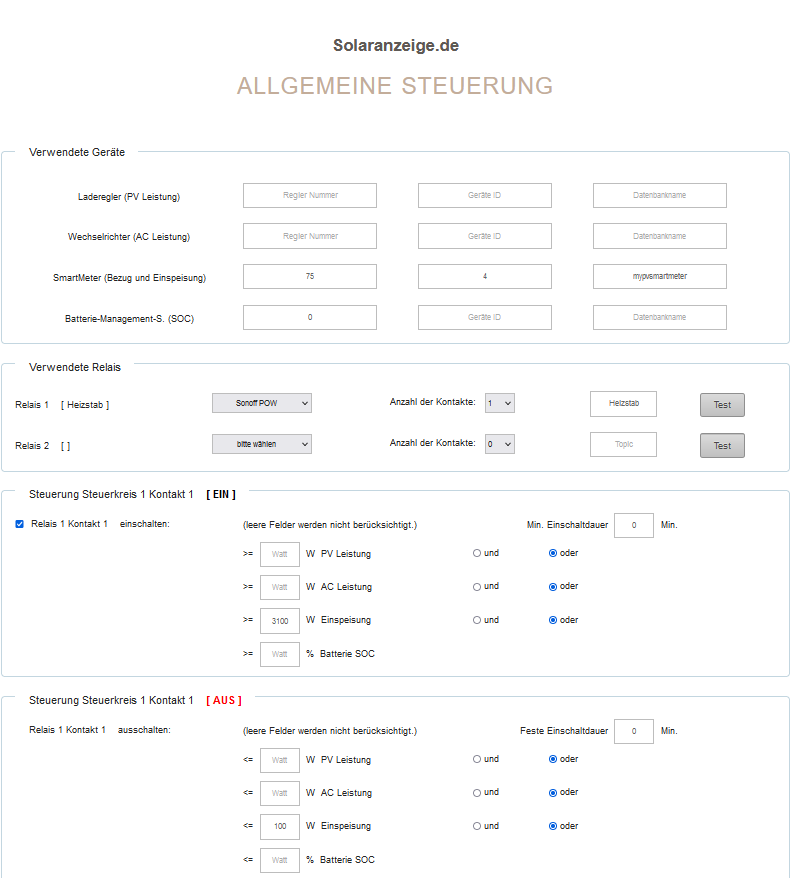Click the Einspeisung 3100 W threshold field
This screenshot has height=878, width=791.
279,621
